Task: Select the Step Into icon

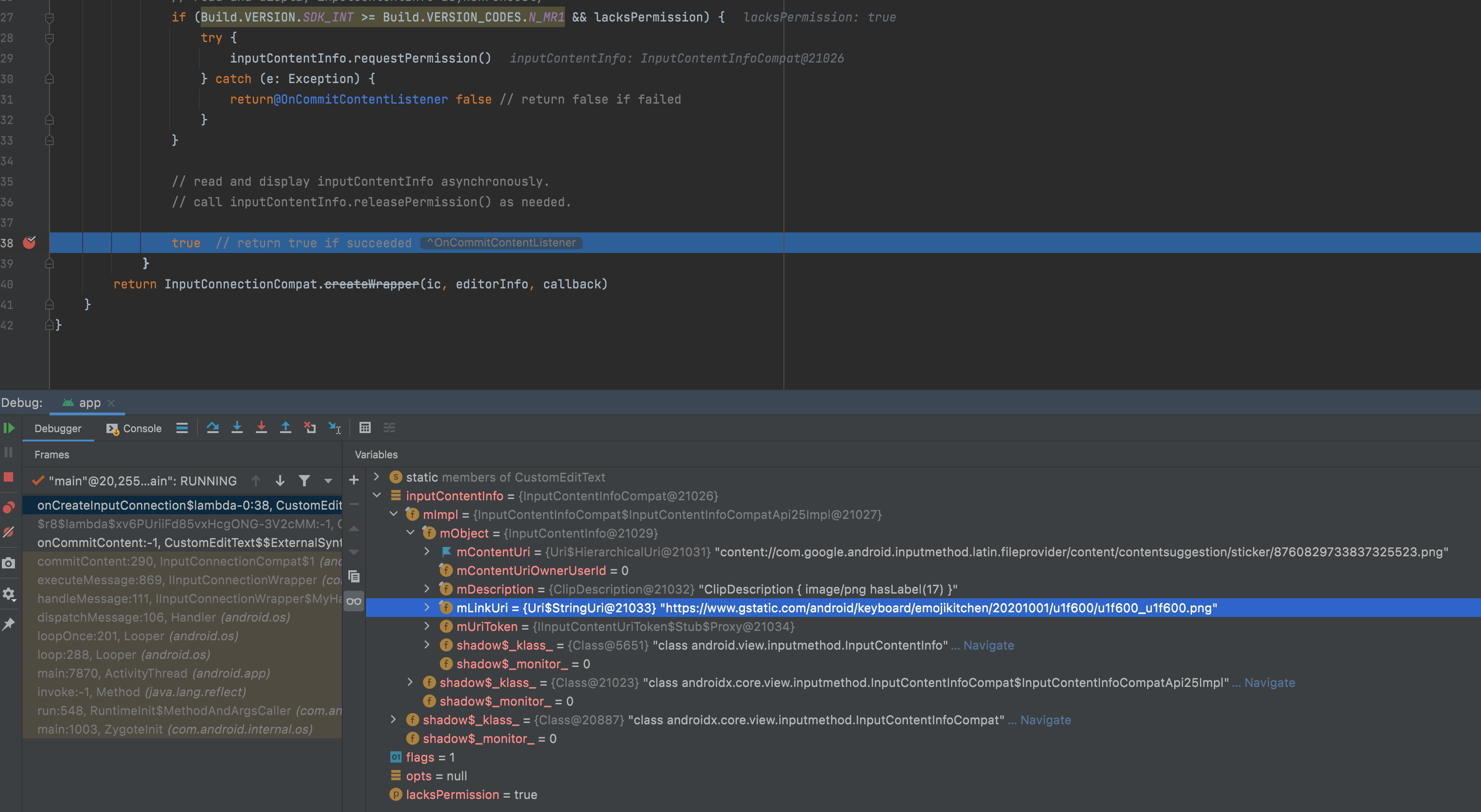Action: [238, 428]
